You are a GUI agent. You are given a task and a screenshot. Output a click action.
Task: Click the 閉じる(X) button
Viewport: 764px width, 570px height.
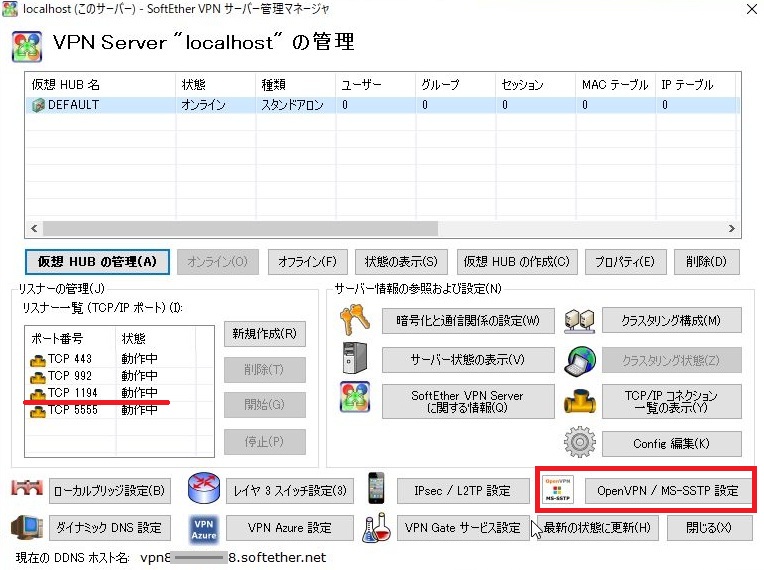click(x=709, y=528)
